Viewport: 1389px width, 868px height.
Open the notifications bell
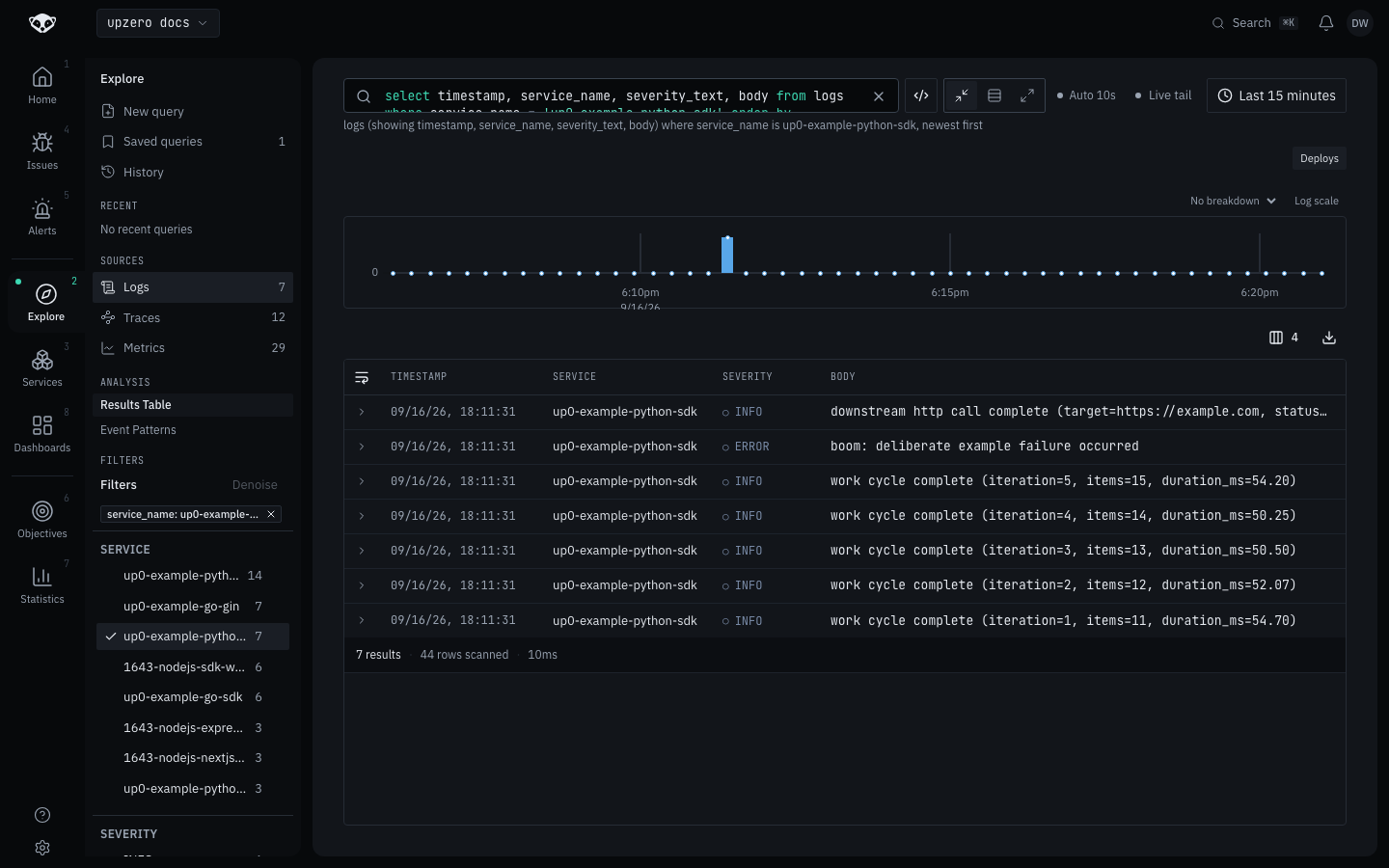pyautogui.click(x=1326, y=23)
